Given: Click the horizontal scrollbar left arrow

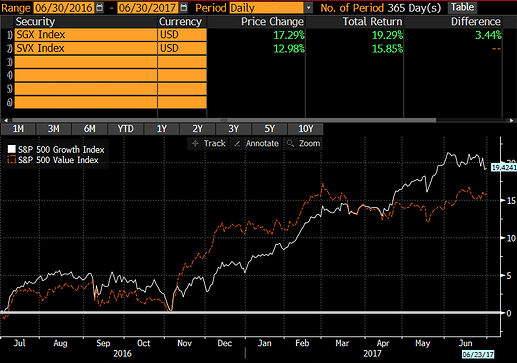Looking at the screenshot, I should [6, 120].
